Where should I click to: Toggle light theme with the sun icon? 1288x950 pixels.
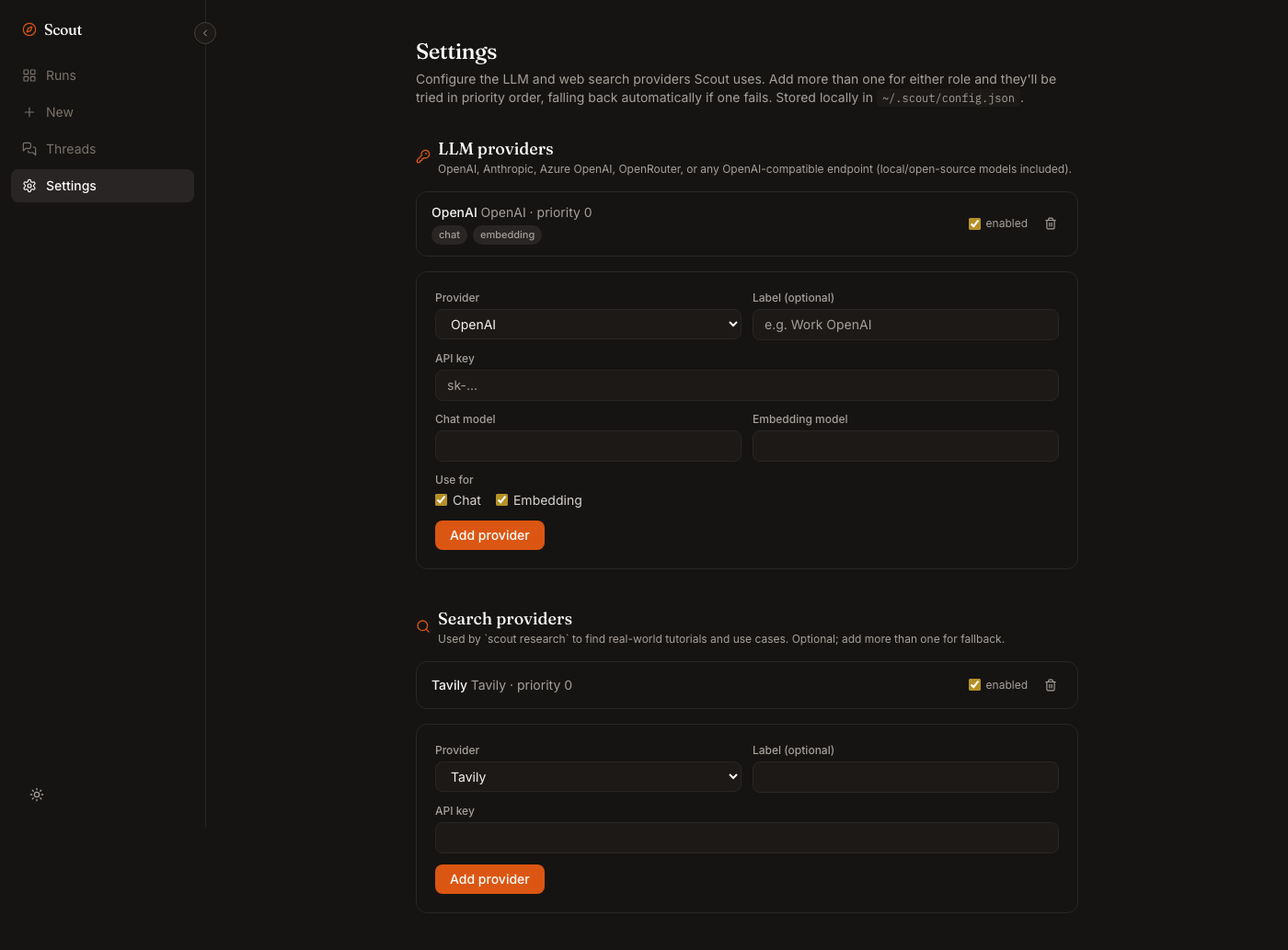[x=37, y=795]
